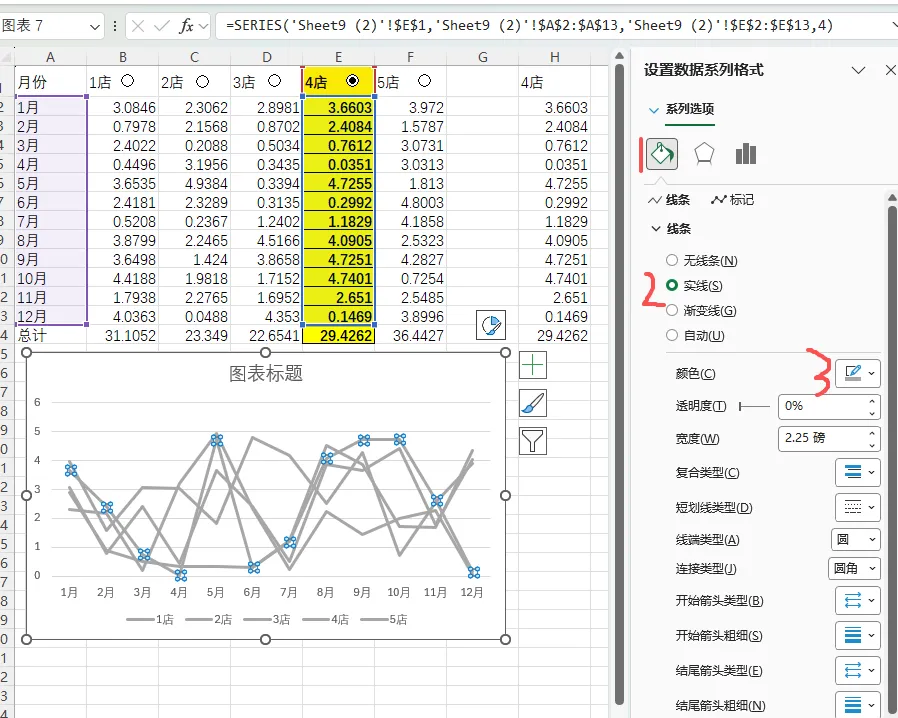Open the function dropdown next to fx
The width and height of the screenshot is (898, 718).
[x=203, y=26]
